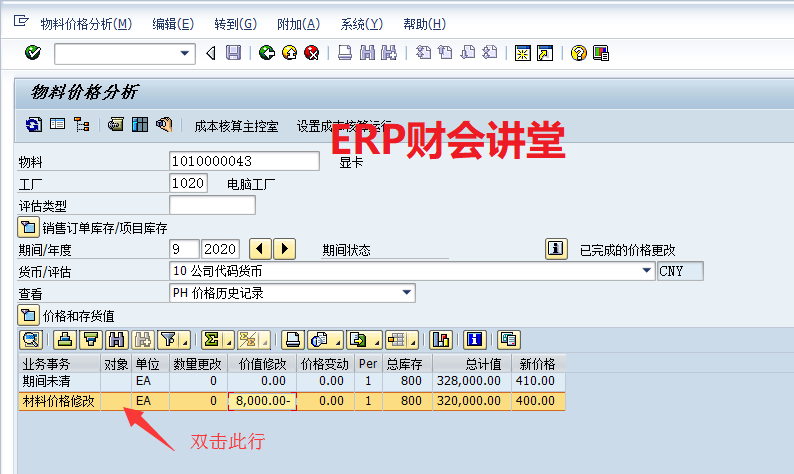The width and height of the screenshot is (794, 474).
Task: Click the ALV details magnifier icon
Action: point(29,339)
